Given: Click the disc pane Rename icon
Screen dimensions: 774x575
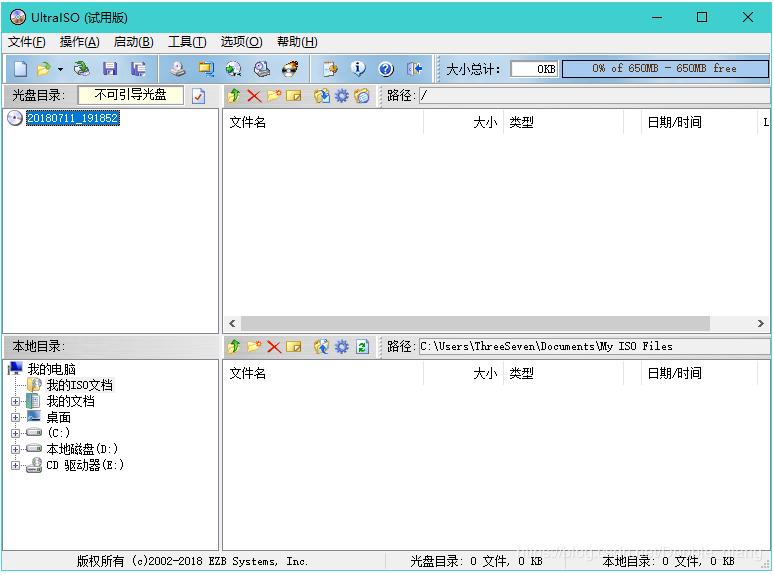Looking at the screenshot, I should click(x=294, y=96).
